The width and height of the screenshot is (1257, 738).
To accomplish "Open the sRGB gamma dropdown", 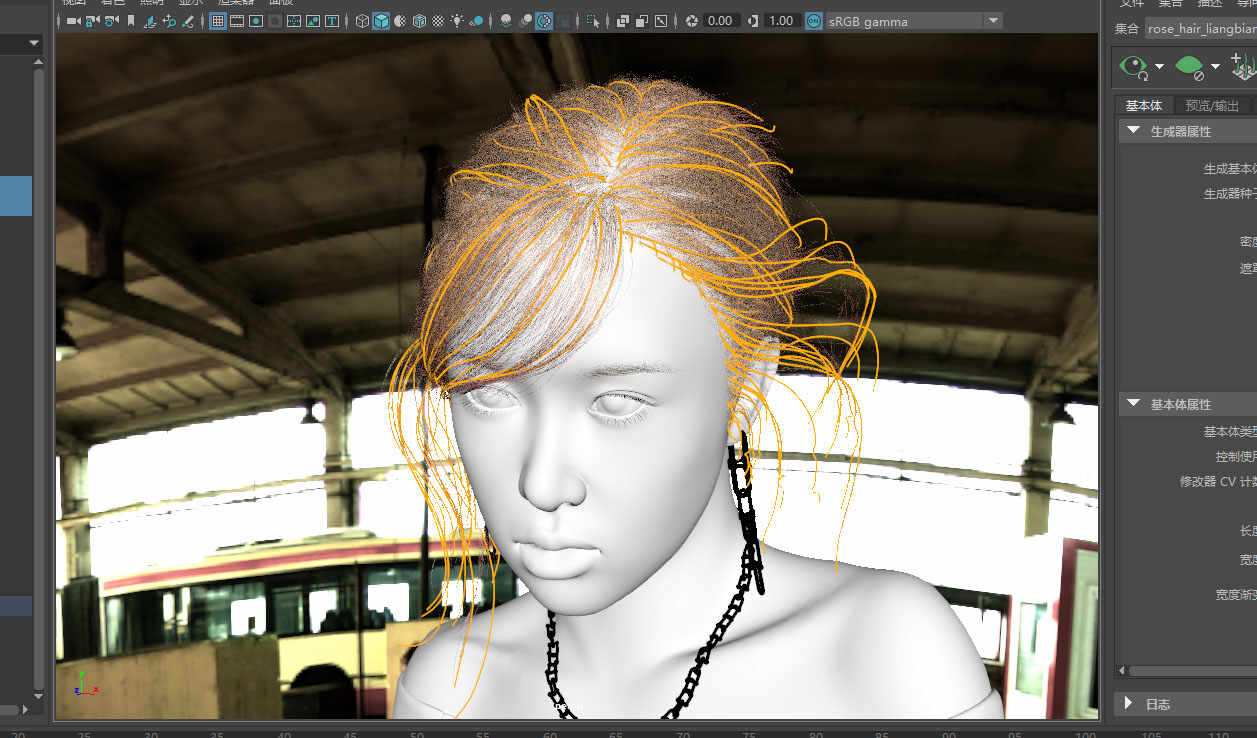I will (x=992, y=21).
